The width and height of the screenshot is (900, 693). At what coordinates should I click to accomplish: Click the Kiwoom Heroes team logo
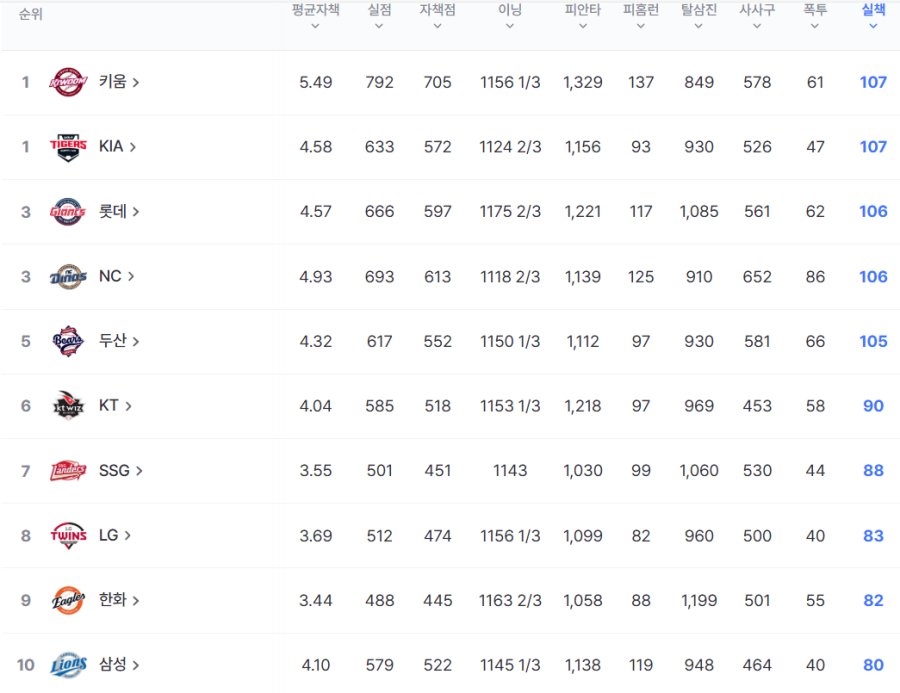pos(68,82)
